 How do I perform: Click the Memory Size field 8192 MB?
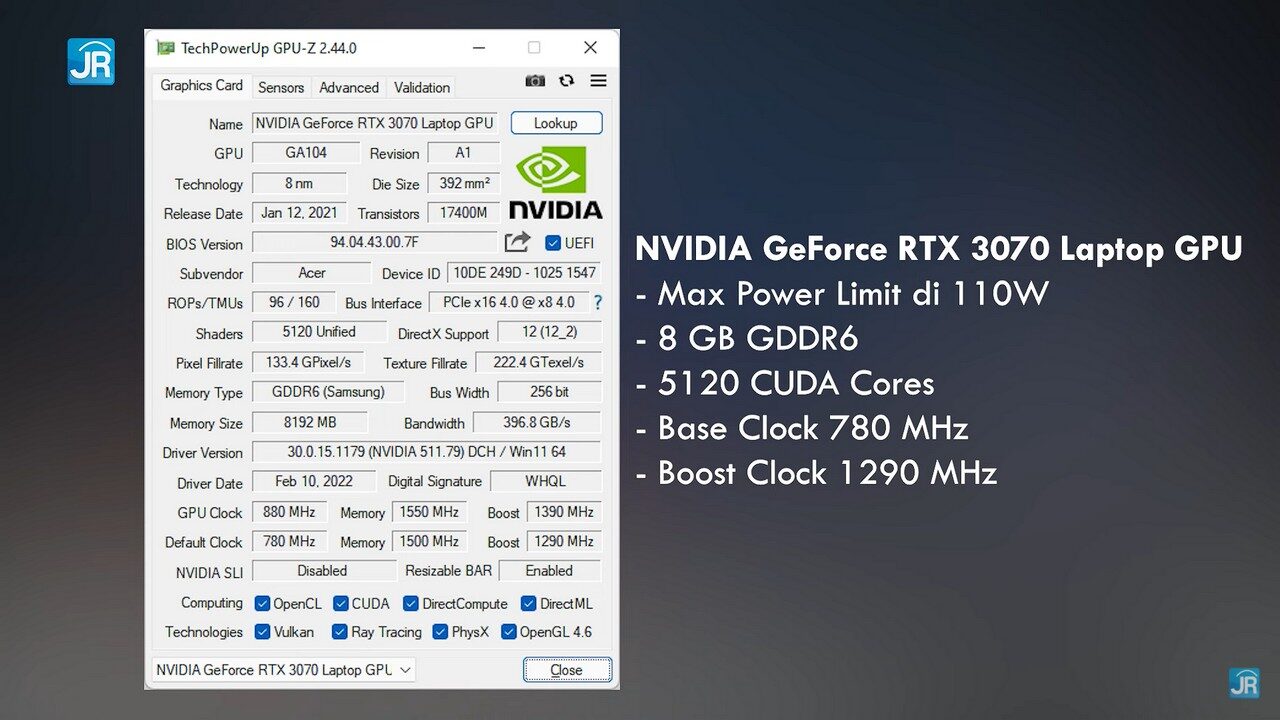pyautogui.click(x=309, y=422)
